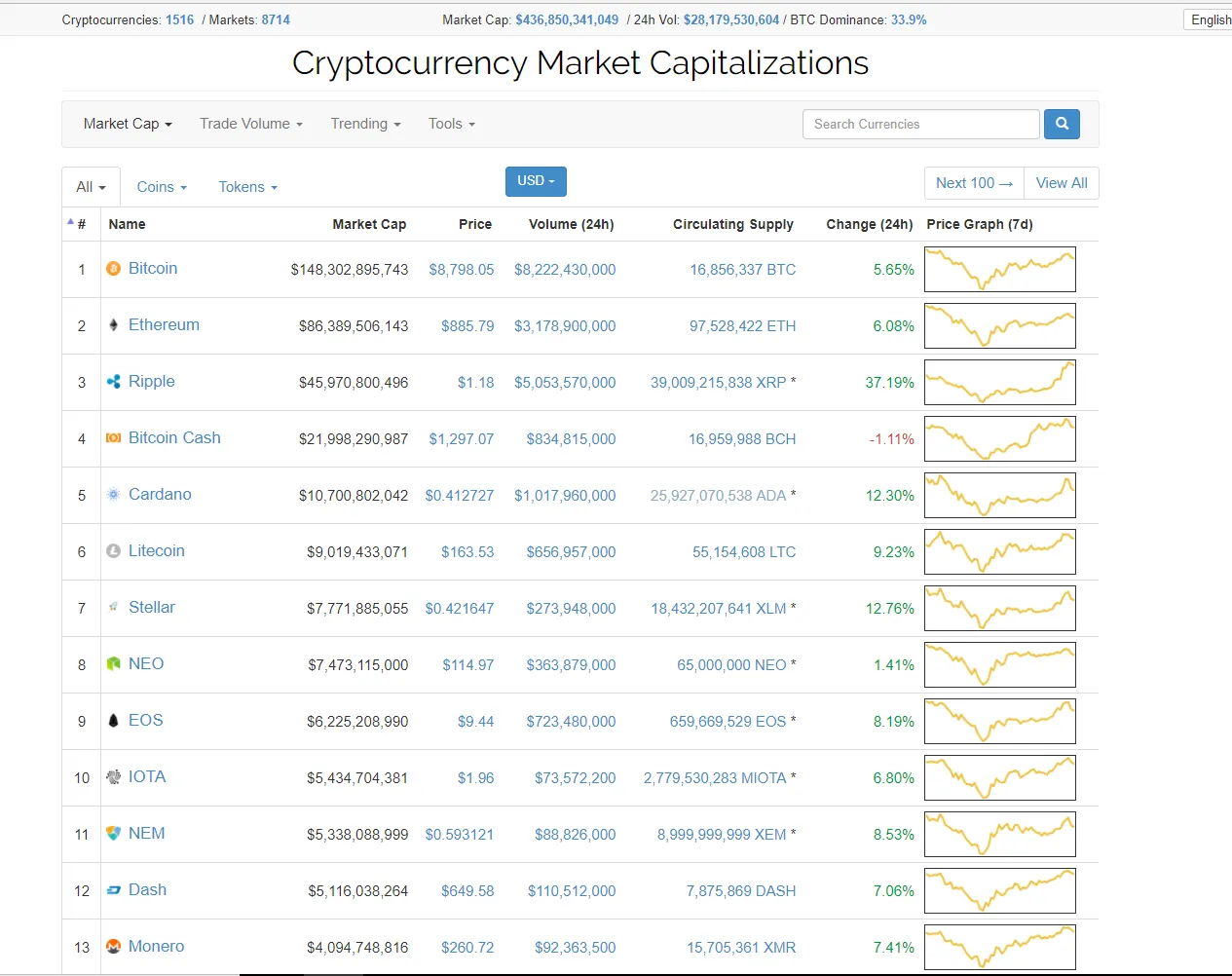Viewport: 1232px width, 976px height.
Task: Click the Dash name link
Action: (x=147, y=890)
